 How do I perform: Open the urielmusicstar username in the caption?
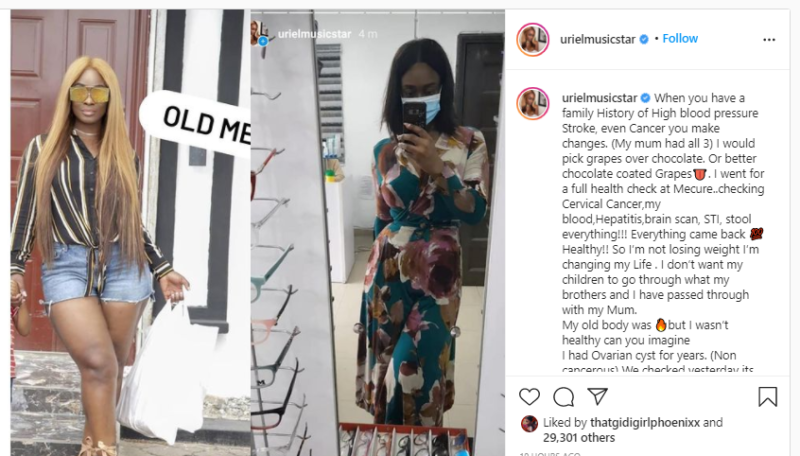tap(599, 98)
